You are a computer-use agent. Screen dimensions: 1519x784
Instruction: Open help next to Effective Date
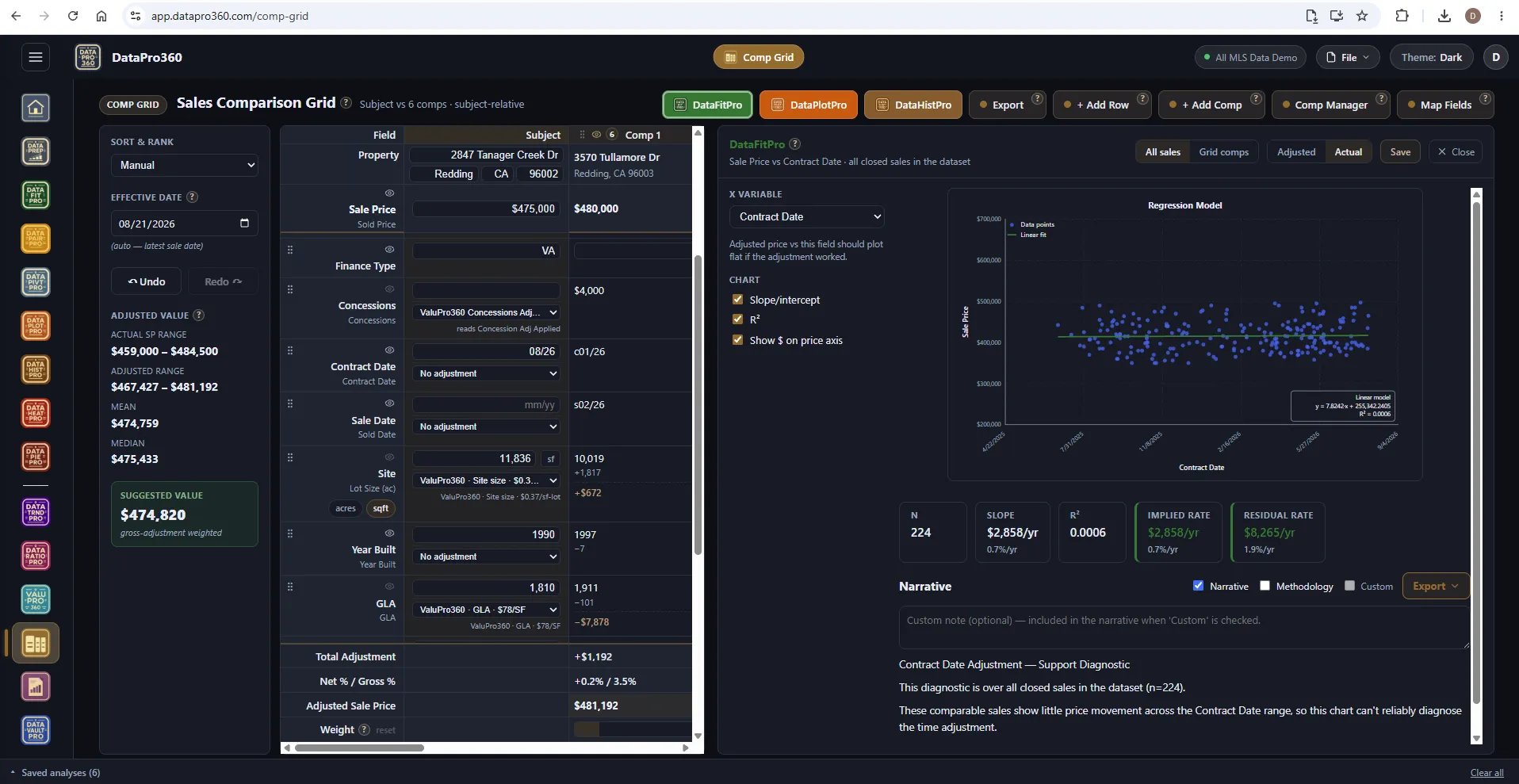pyautogui.click(x=192, y=197)
